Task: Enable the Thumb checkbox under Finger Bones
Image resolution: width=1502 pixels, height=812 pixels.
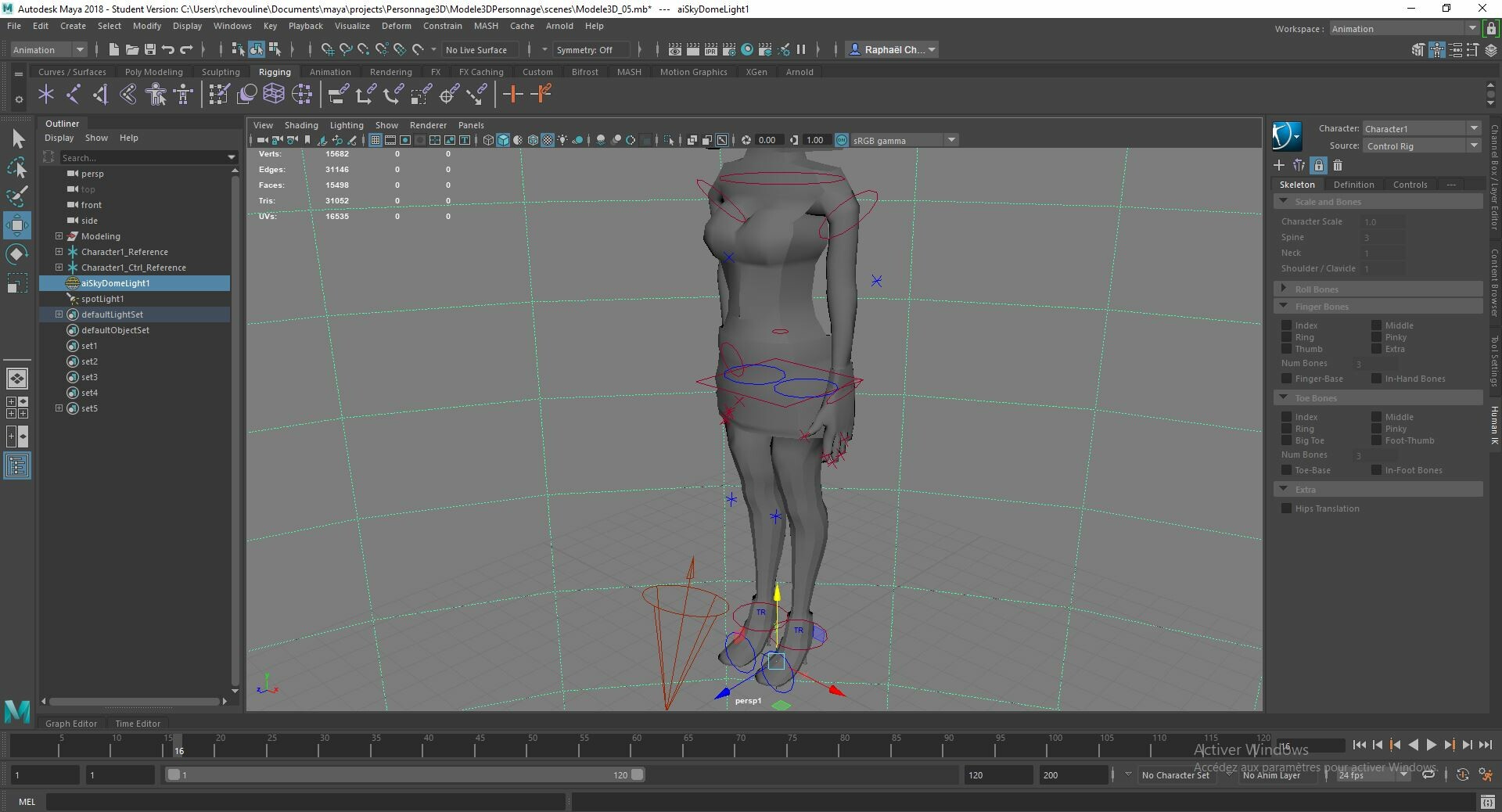Action: click(1288, 350)
